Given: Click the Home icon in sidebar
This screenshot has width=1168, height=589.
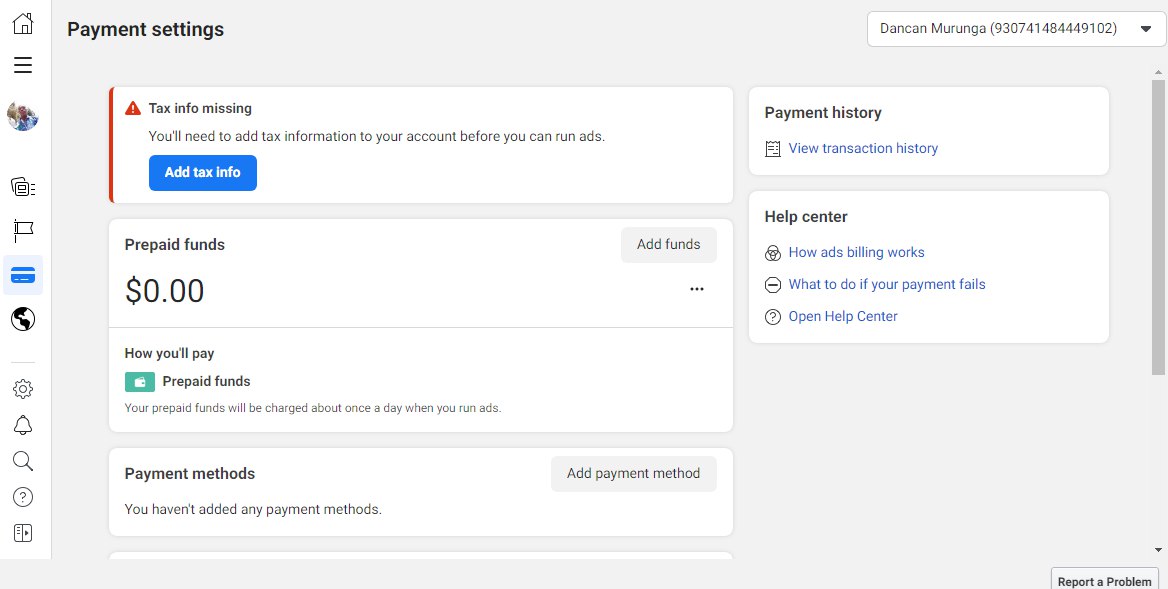Looking at the screenshot, I should tap(23, 24).
